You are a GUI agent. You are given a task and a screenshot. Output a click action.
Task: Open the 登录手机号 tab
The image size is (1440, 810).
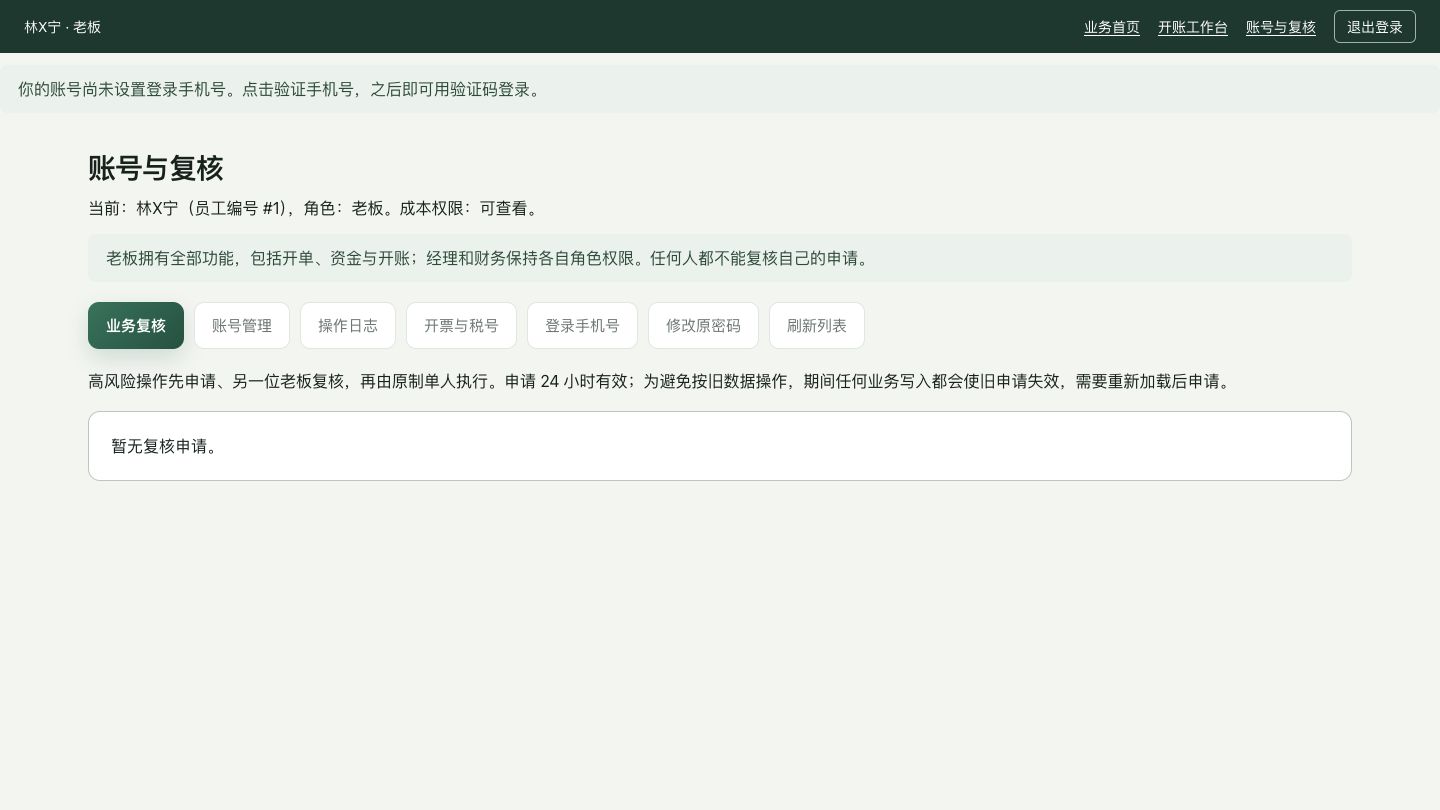[582, 326]
